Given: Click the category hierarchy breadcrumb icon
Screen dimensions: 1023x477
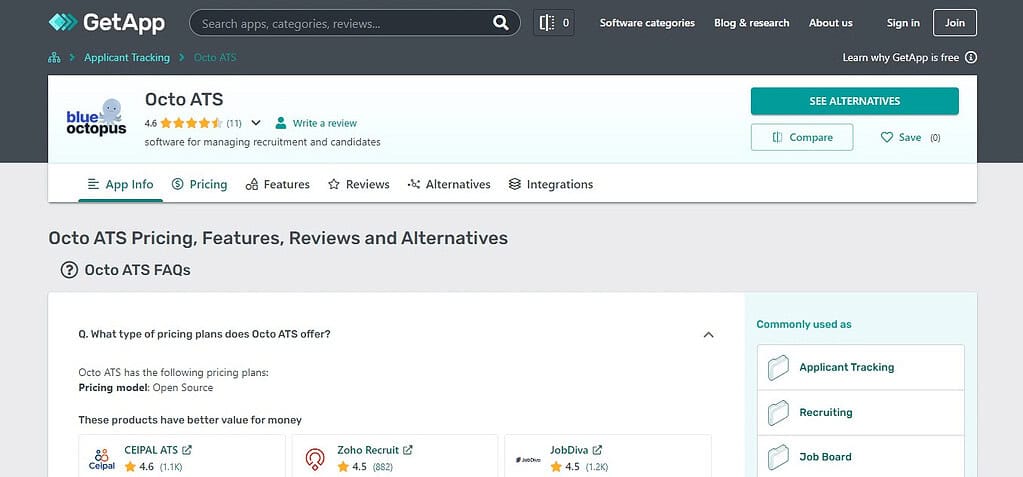Looking at the screenshot, I should pyautogui.click(x=54, y=57).
